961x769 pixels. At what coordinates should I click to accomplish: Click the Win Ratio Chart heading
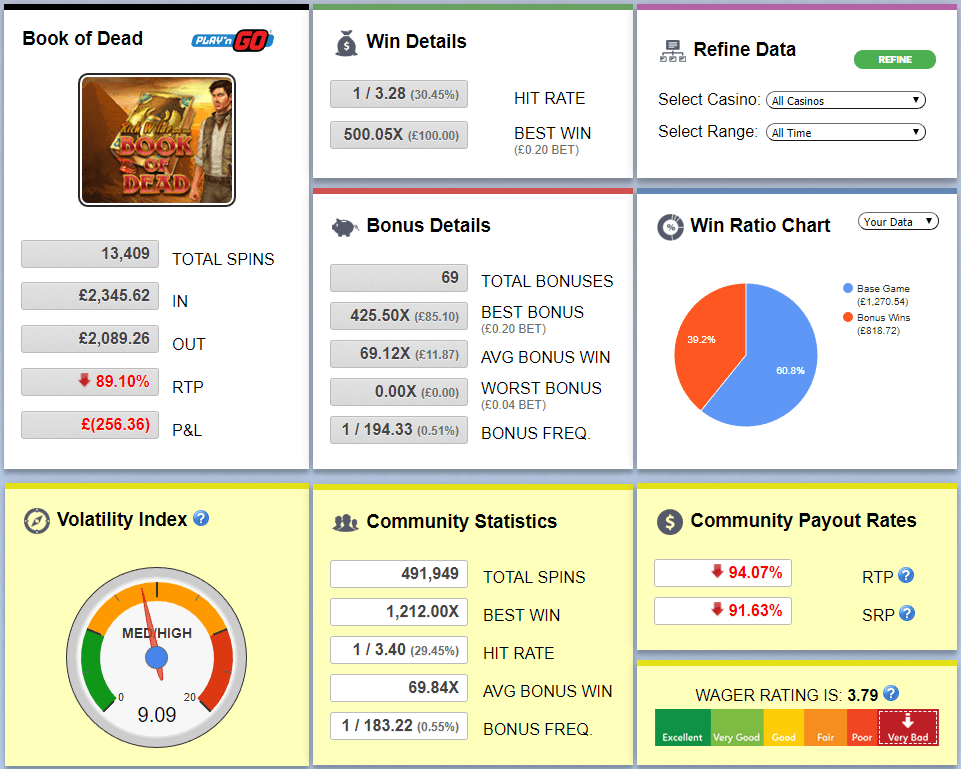click(760, 225)
